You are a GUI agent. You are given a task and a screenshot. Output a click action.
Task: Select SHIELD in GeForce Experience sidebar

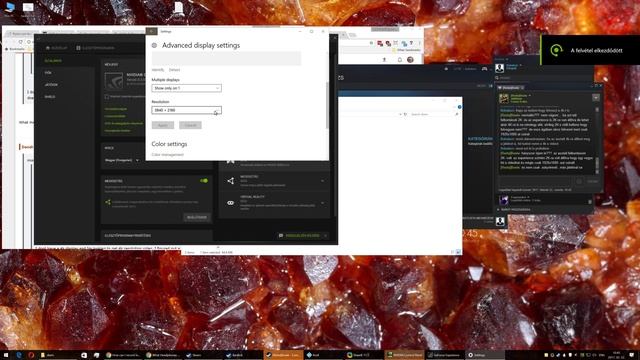[x=50, y=97]
